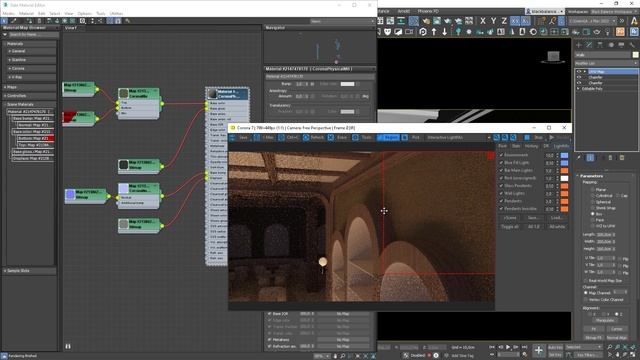This screenshot has height=360, width=640.
Task: Toggle Blue Fill Light checkbox
Action: 501,163
